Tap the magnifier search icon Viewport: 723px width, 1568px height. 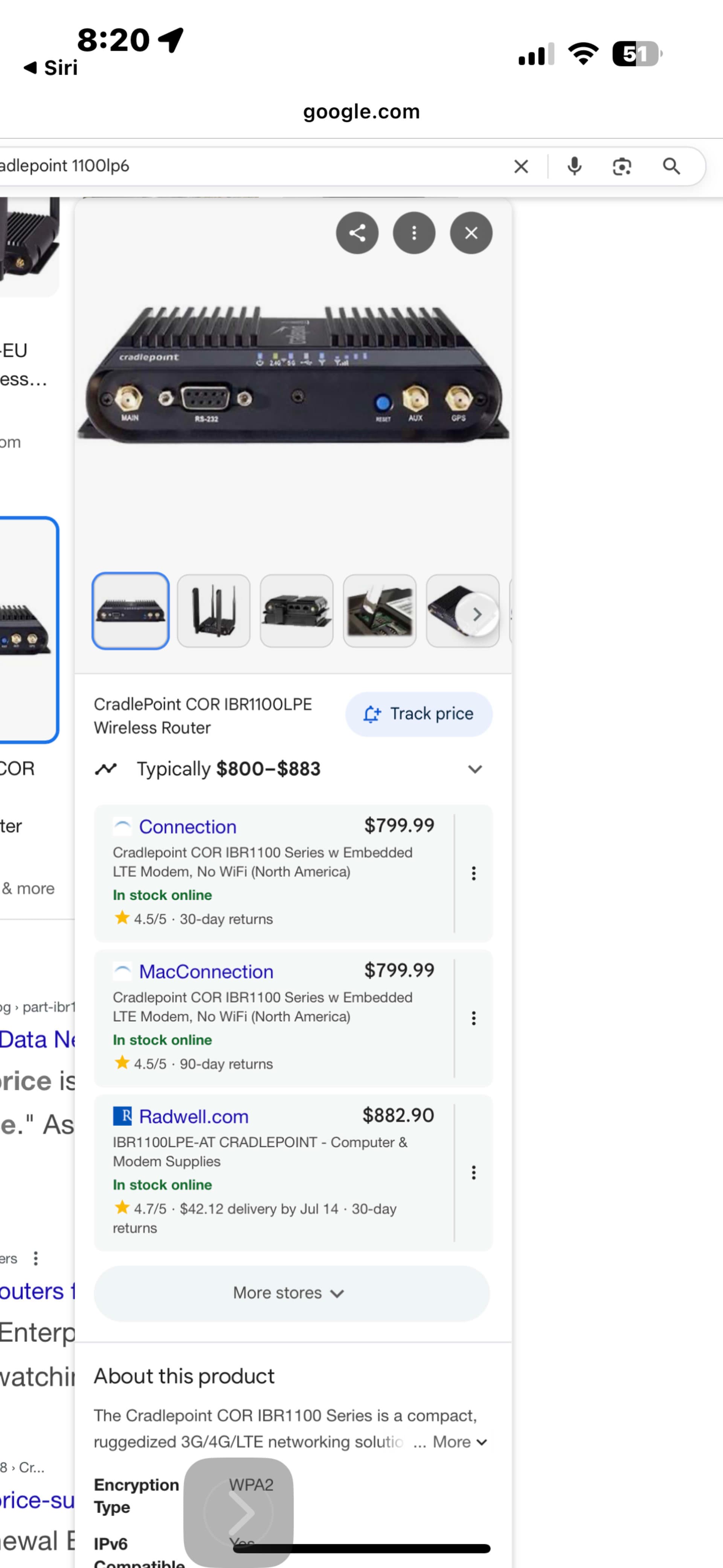tap(671, 166)
